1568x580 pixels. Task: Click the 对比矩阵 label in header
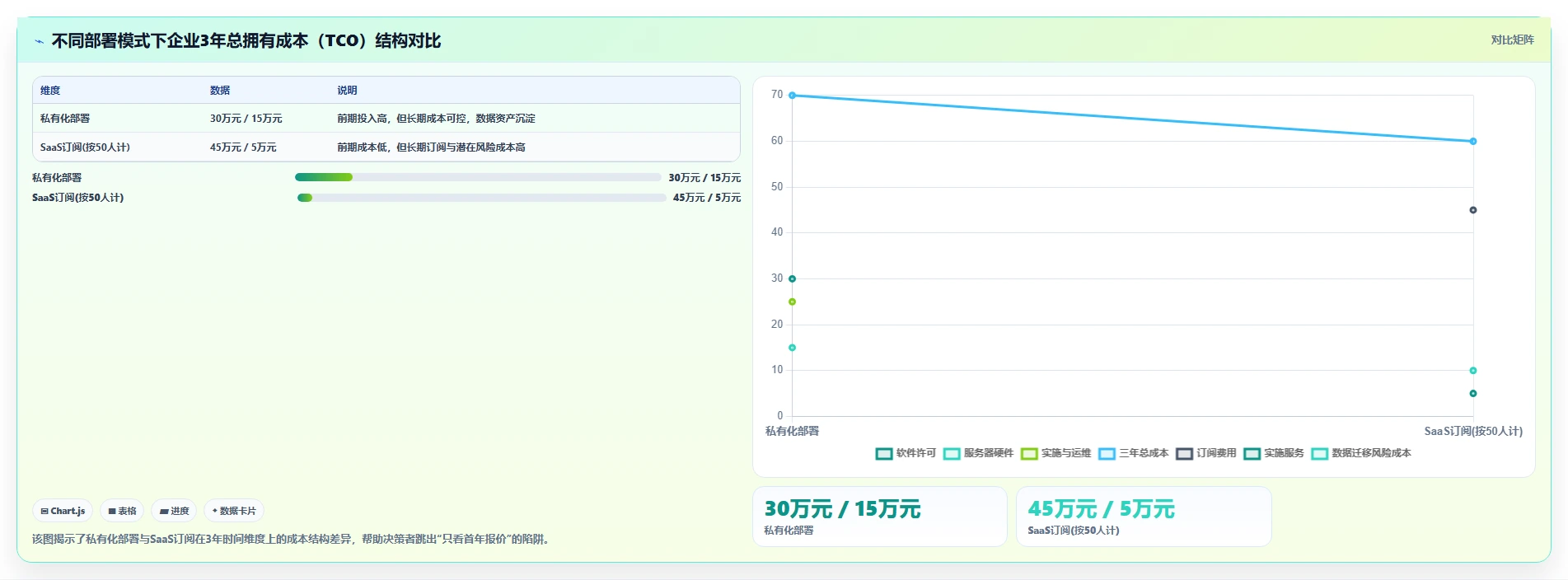tap(1512, 40)
